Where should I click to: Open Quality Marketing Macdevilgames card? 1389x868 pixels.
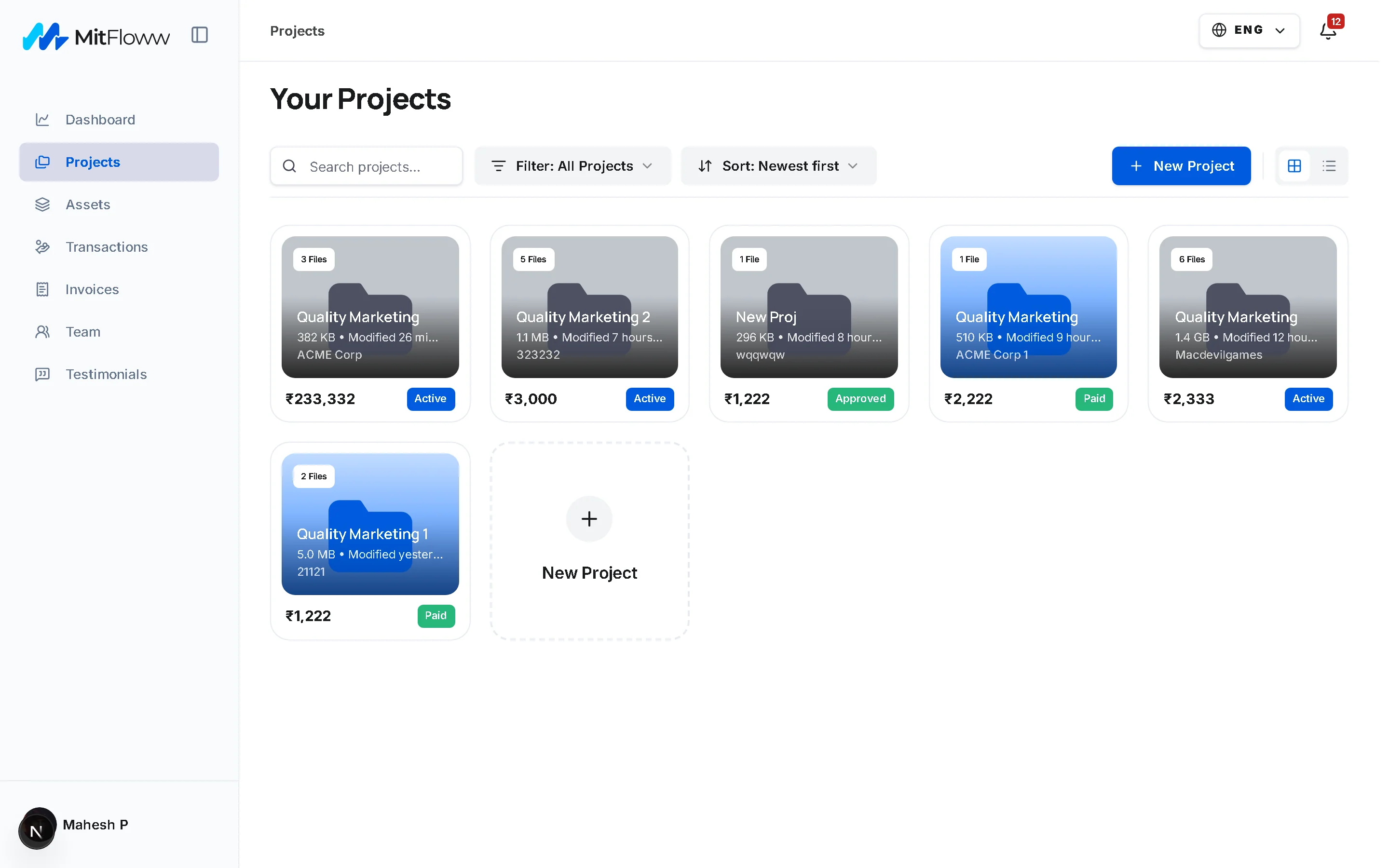pos(1248,324)
